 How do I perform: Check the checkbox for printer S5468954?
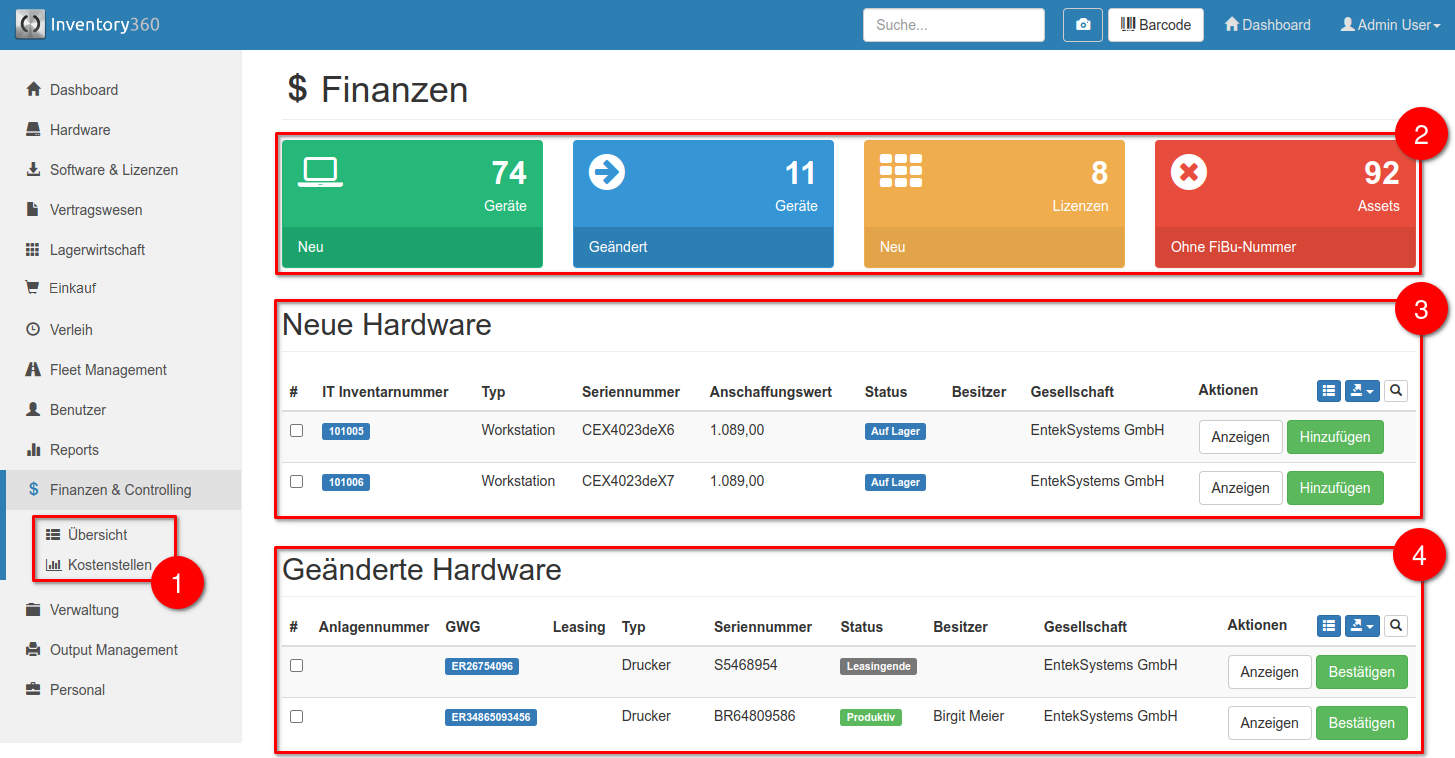(295, 665)
